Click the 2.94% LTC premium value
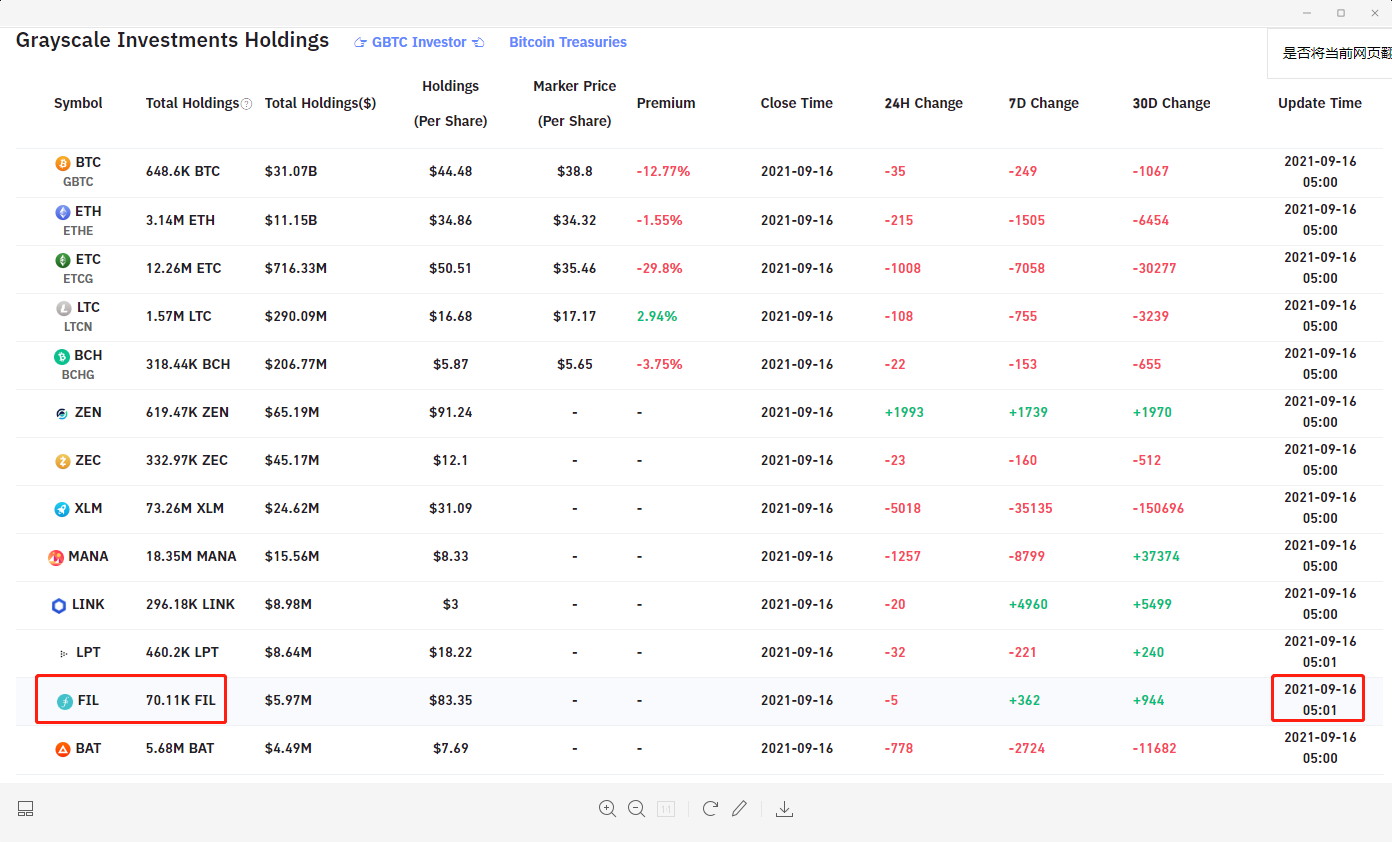Viewport: 1392px width, 842px height. 657,316
